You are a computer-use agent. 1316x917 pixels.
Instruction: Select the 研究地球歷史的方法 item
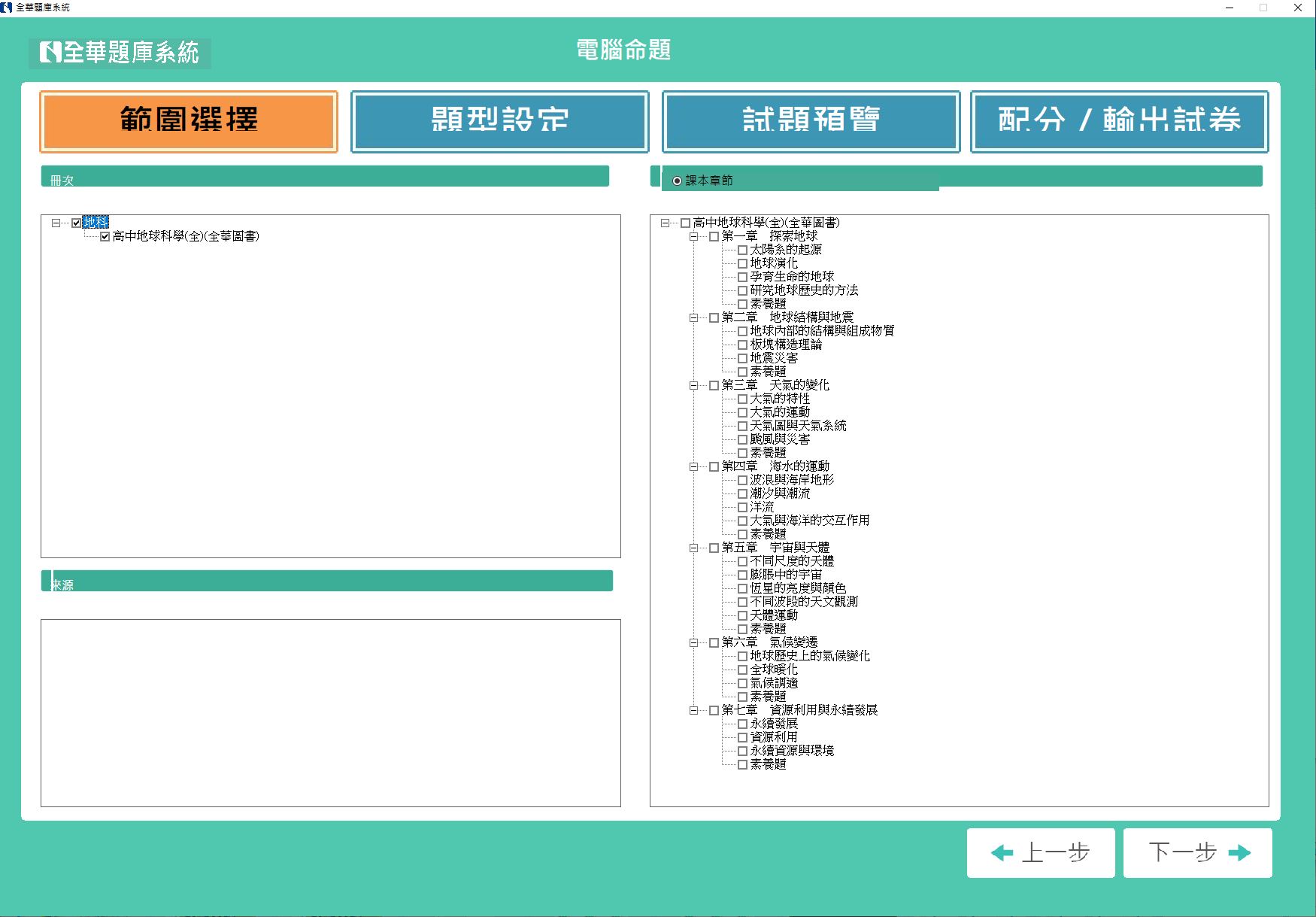coord(804,290)
